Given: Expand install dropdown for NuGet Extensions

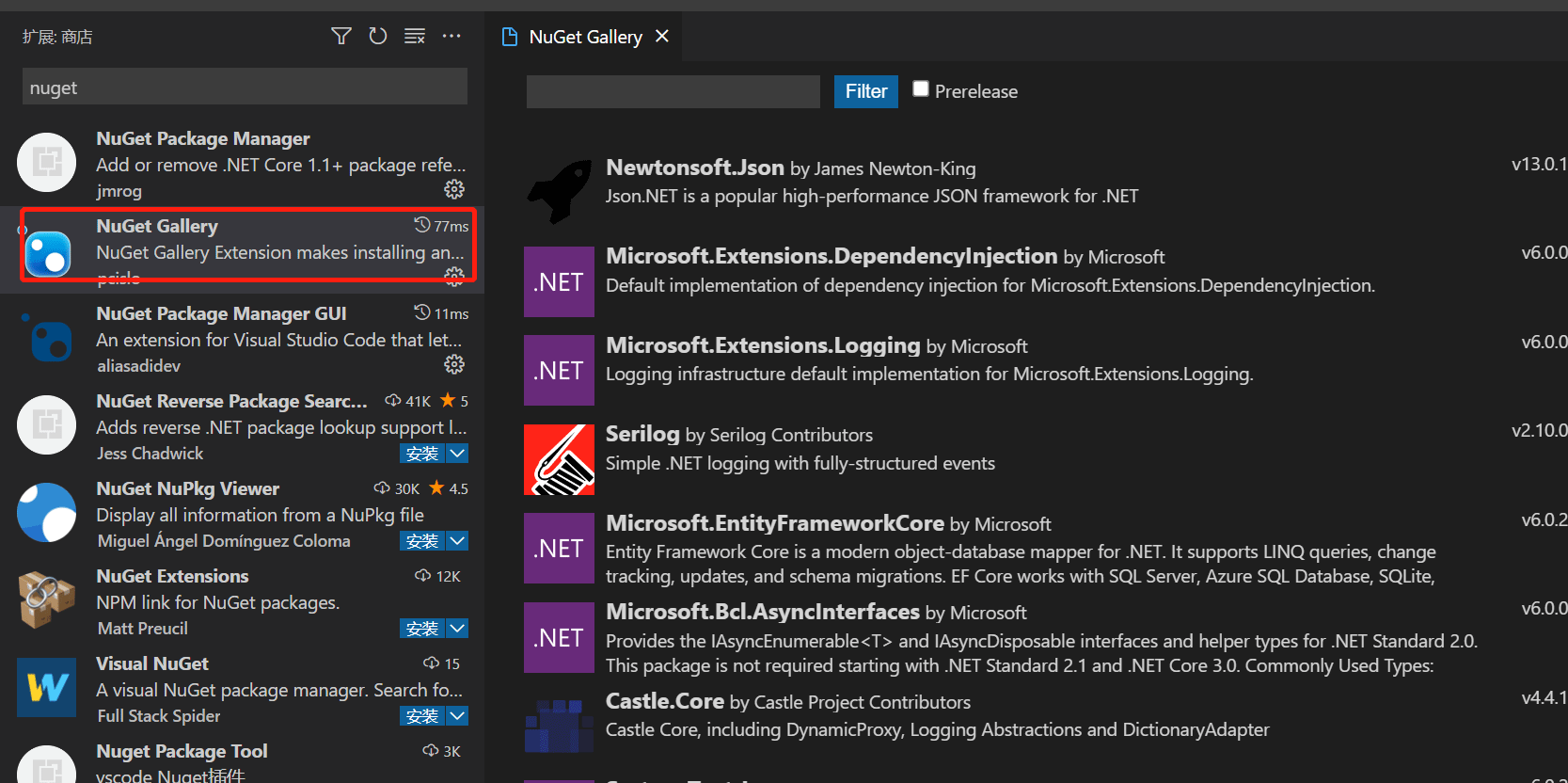Looking at the screenshot, I should [457, 628].
